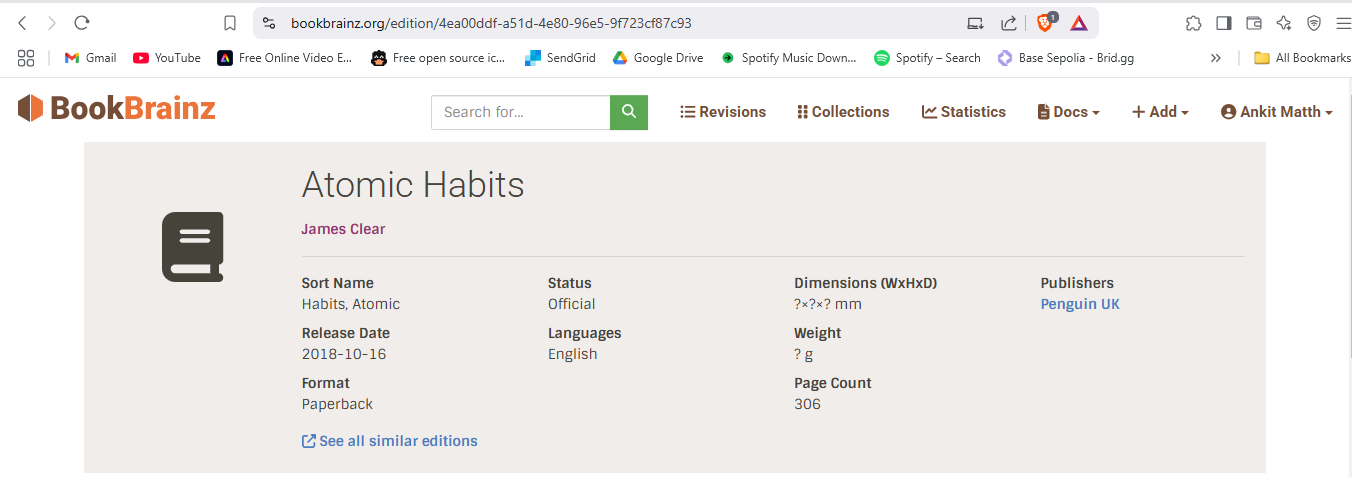The height and width of the screenshot is (477, 1352).
Task: Click the release date 2018-10-16
Action: click(344, 354)
